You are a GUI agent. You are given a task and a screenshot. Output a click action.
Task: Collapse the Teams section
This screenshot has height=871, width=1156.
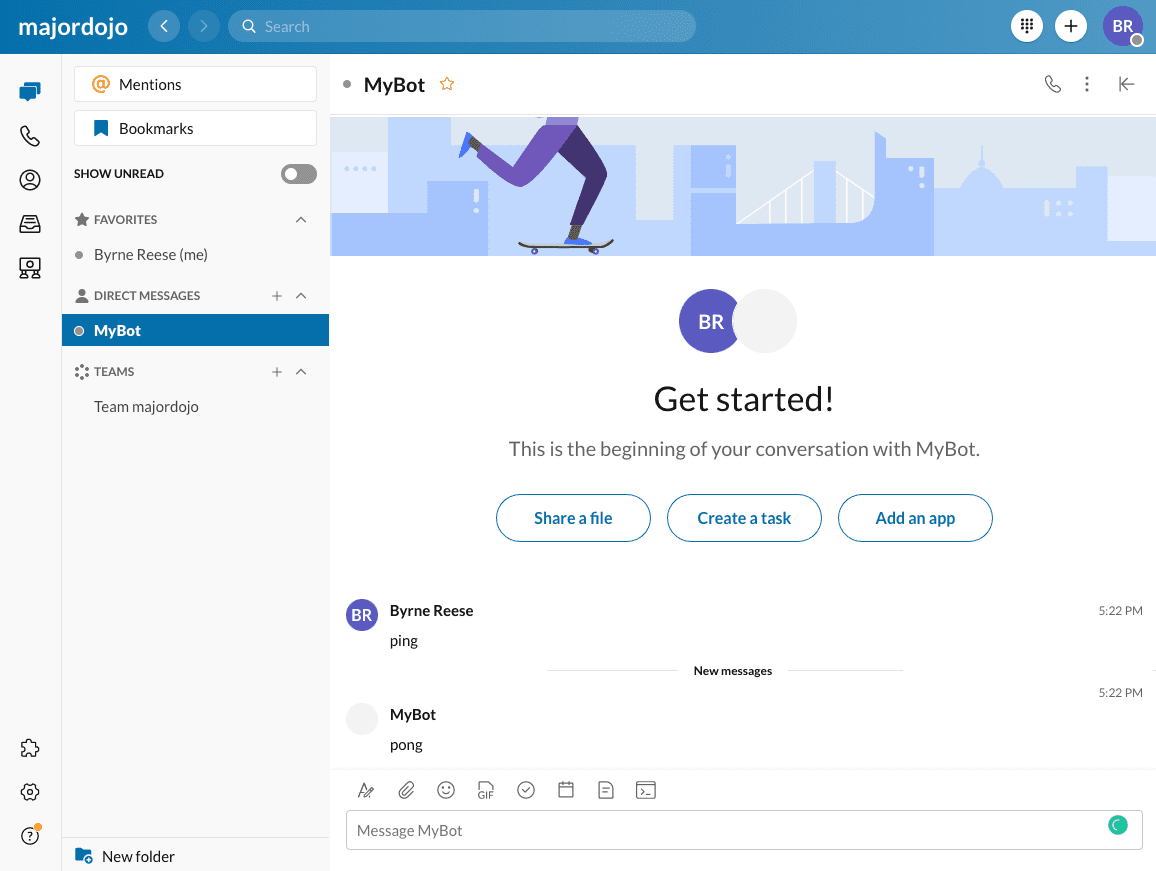pyautogui.click(x=301, y=372)
